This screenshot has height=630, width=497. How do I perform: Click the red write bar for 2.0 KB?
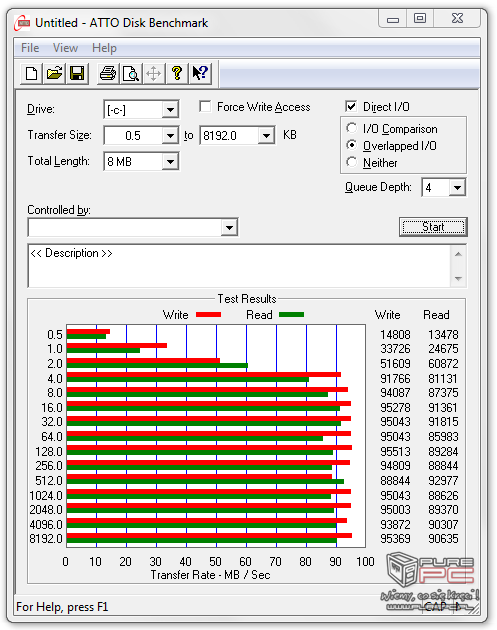coord(143,360)
